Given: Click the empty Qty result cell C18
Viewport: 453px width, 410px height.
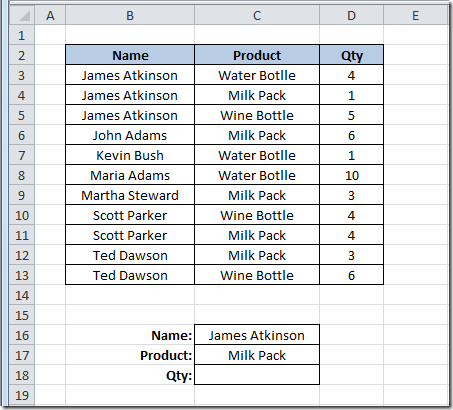Looking at the screenshot, I should click(257, 375).
